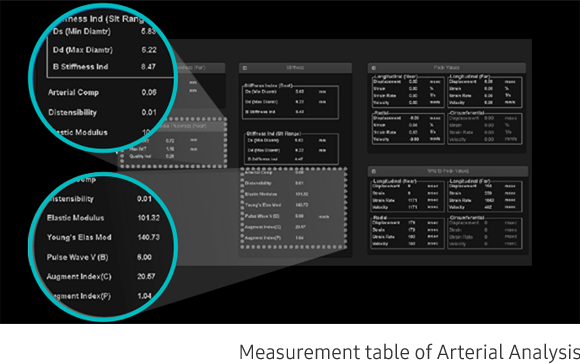
Task: Select the Pulse Wave V (B) row in the Stiffness panel
Action: pyautogui.click(x=287, y=216)
